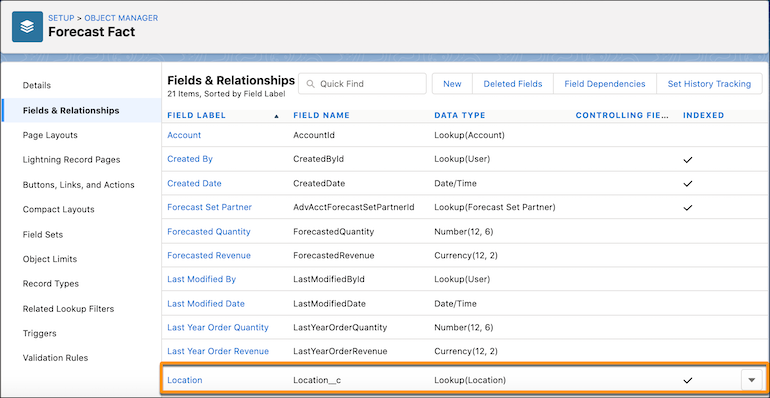
Task: Click Set History Tracking button
Action: click(709, 84)
